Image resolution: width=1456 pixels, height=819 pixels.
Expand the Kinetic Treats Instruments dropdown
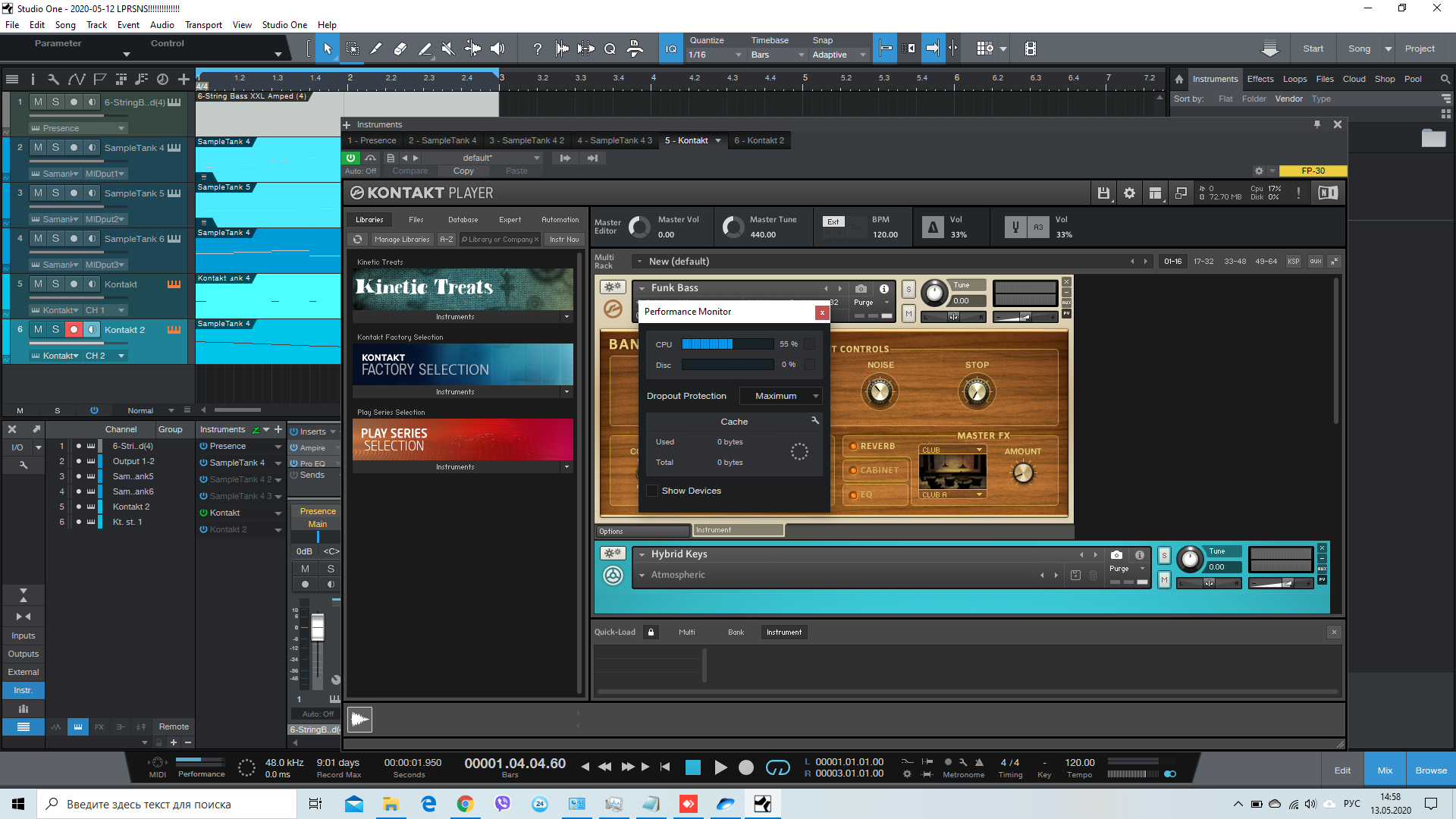coord(566,317)
